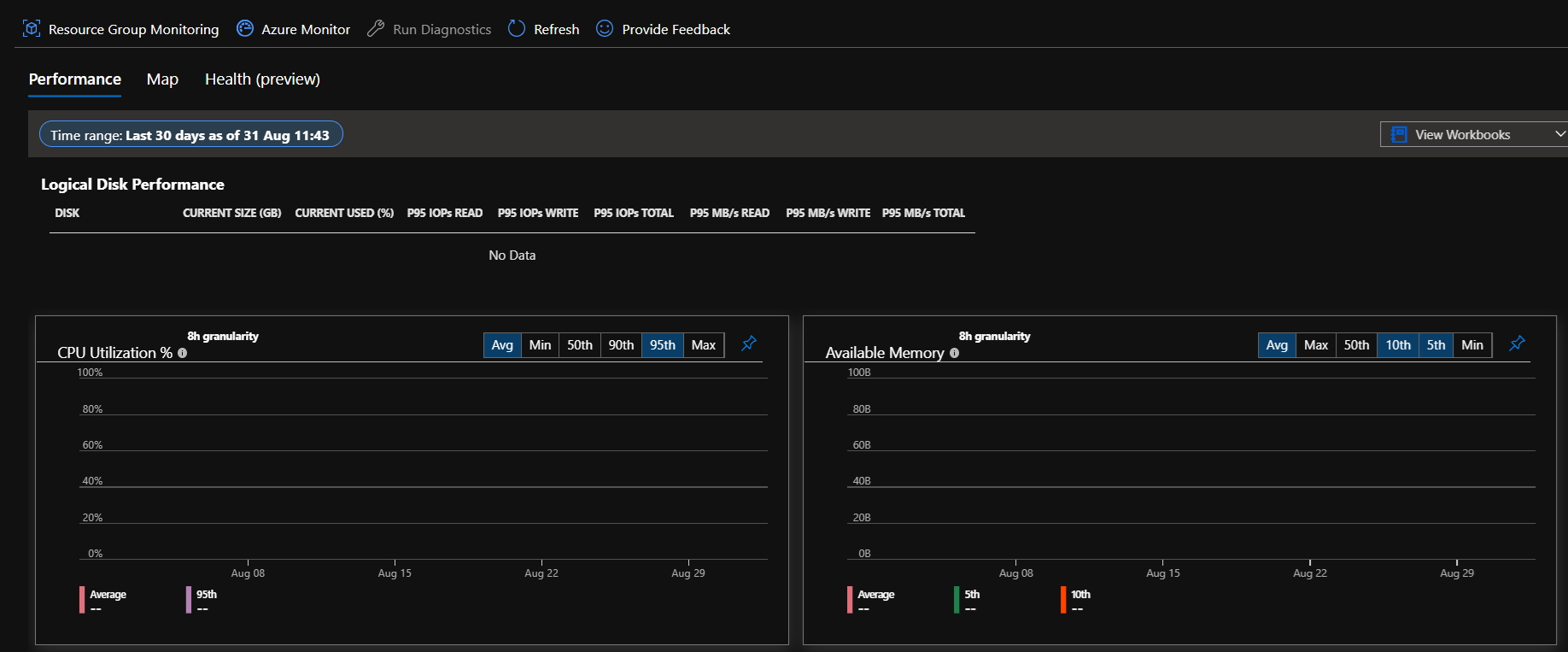
Task: Click the Aug 22 tick on Memory chart
Action: click(x=1310, y=573)
